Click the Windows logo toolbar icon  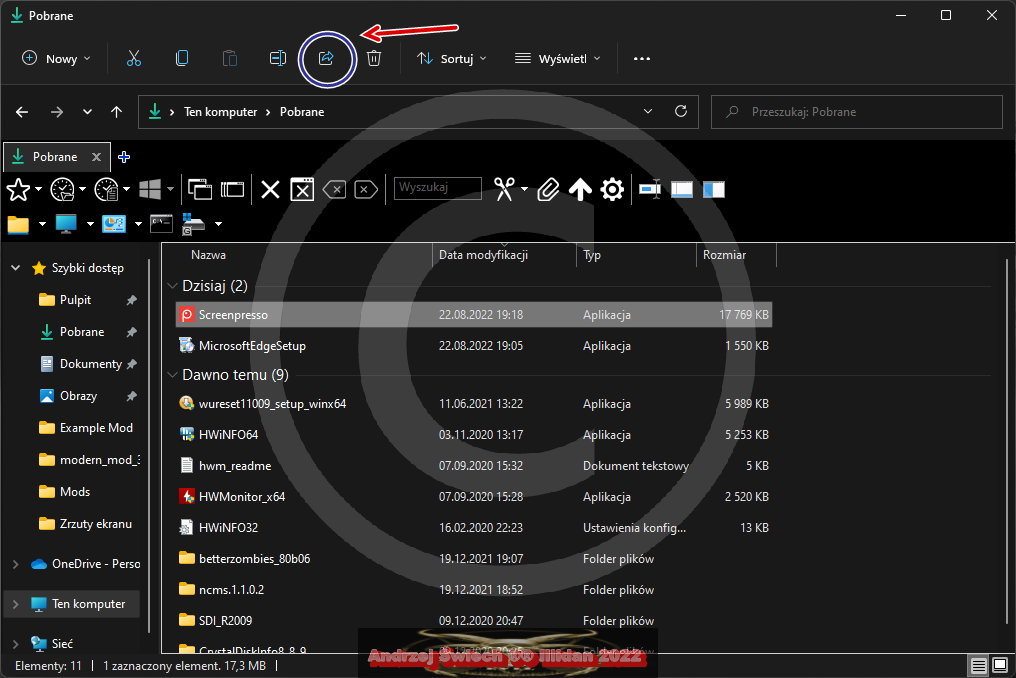pyautogui.click(x=150, y=190)
